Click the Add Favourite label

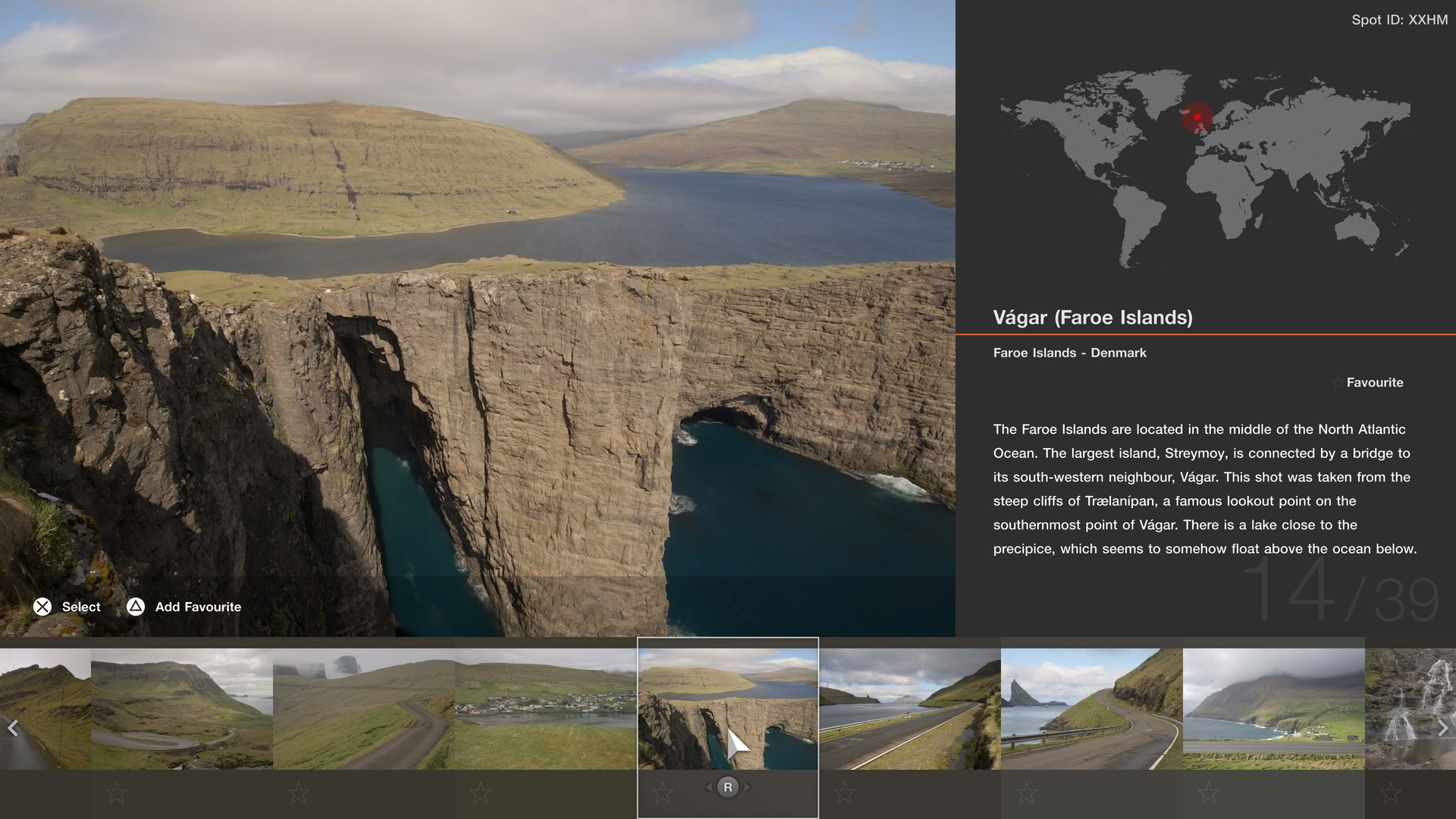click(x=198, y=607)
